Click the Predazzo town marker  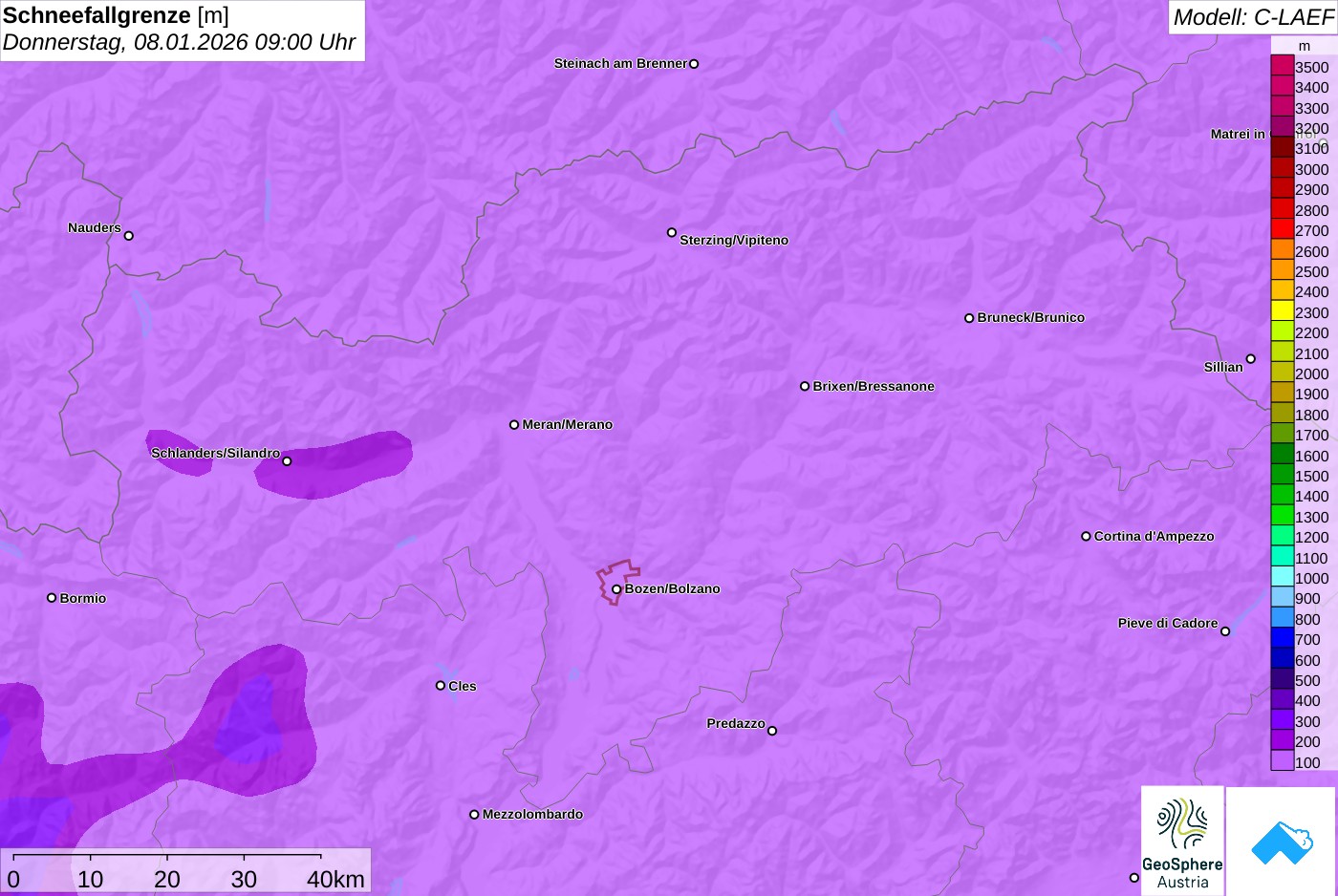point(772,731)
